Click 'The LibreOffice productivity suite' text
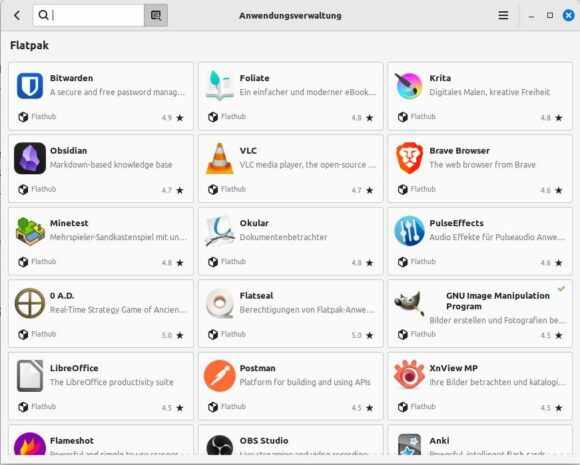This screenshot has width=580, height=465. (x=112, y=382)
